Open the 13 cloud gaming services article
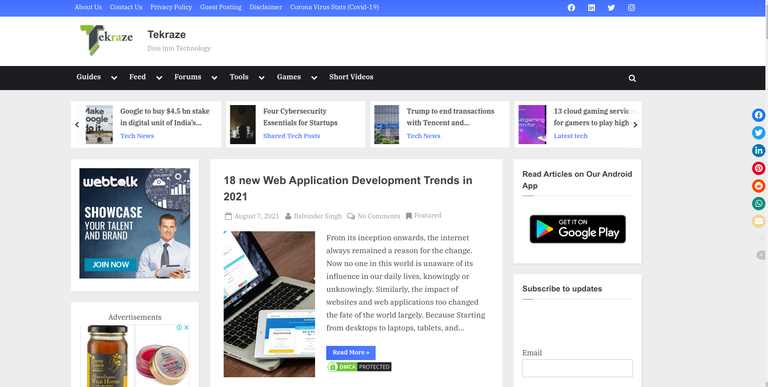 coord(591,117)
